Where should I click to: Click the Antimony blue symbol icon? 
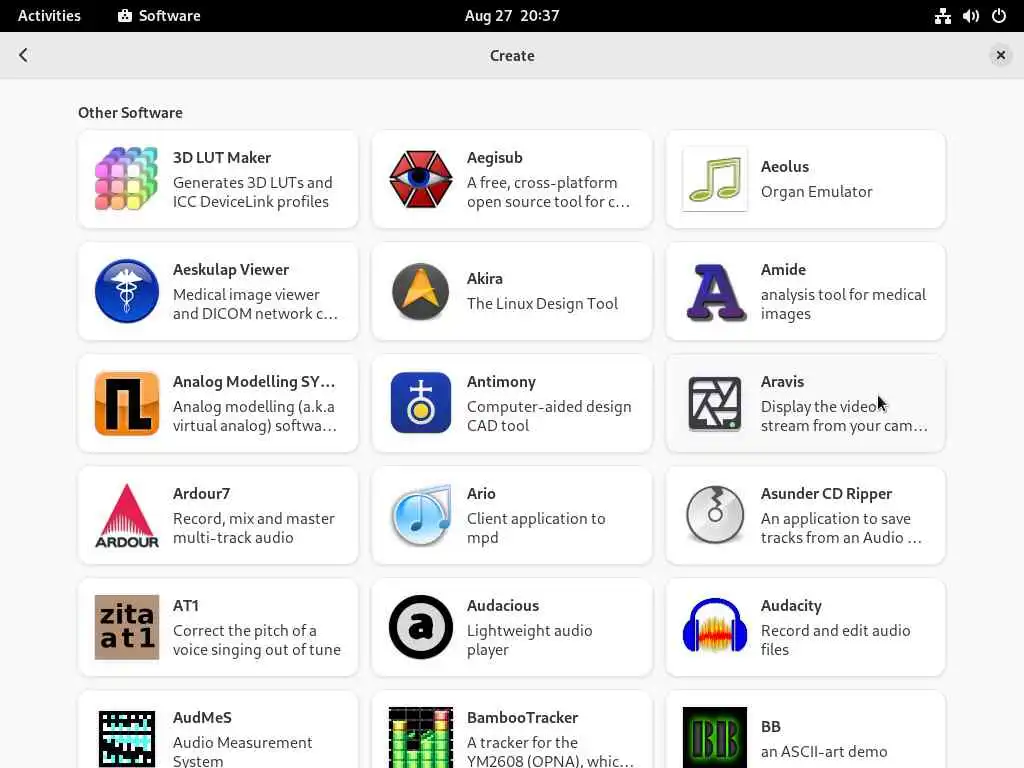click(421, 403)
